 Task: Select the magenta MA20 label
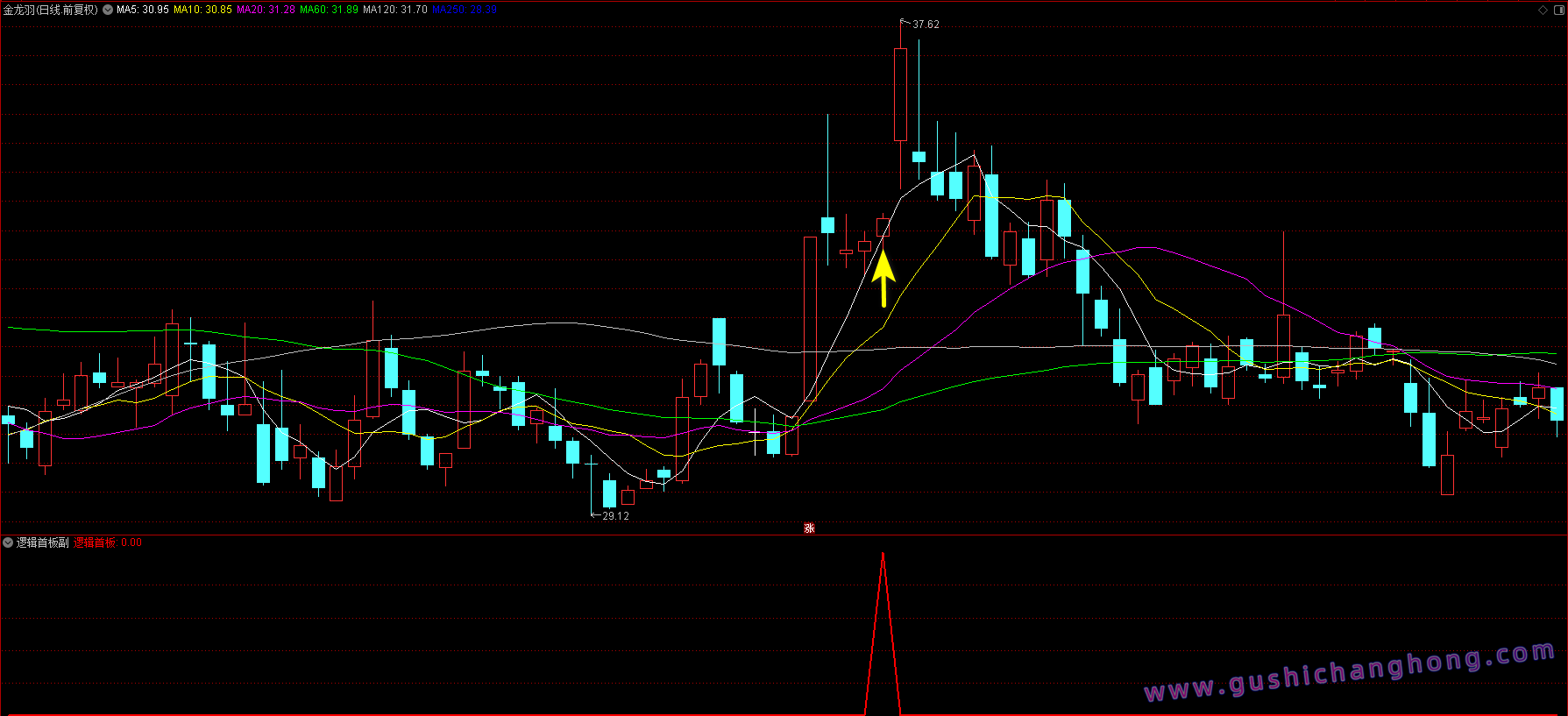[x=266, y=10]
